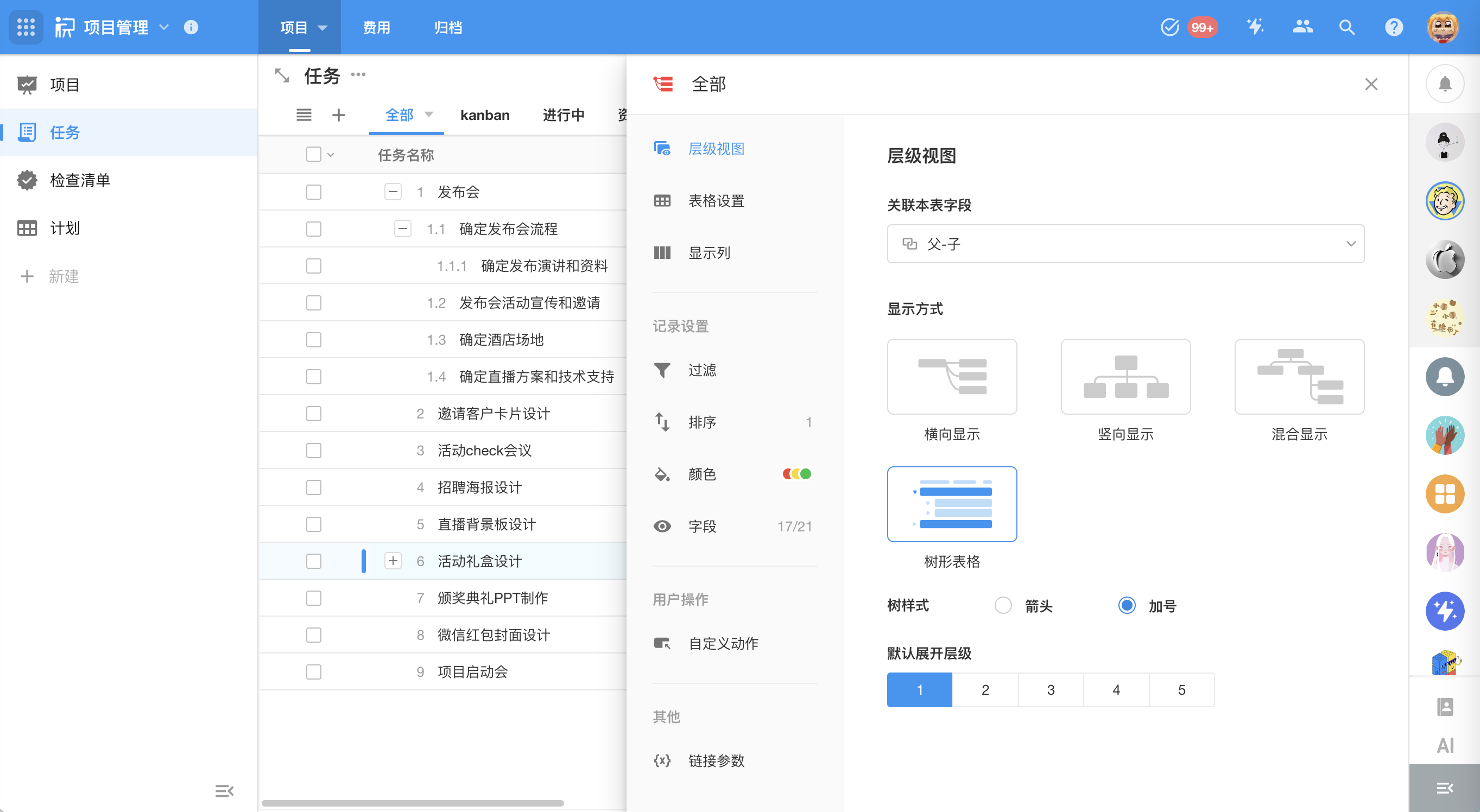Select 树形表格 layout thumbnail
Image resolution: width=1480 pixels, height=812 pixels.
tap(951, 504)
